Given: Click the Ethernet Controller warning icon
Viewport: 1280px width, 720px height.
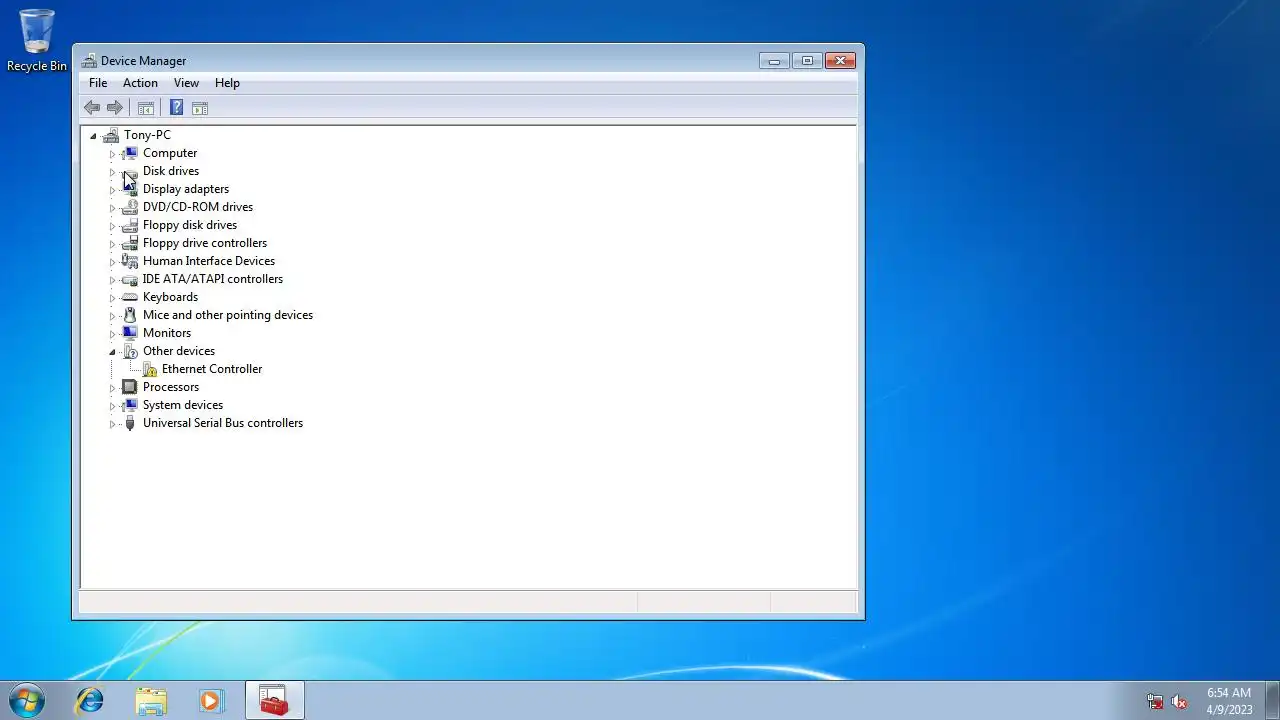Looking at the screenshot, I should click(x=149, y=369).
